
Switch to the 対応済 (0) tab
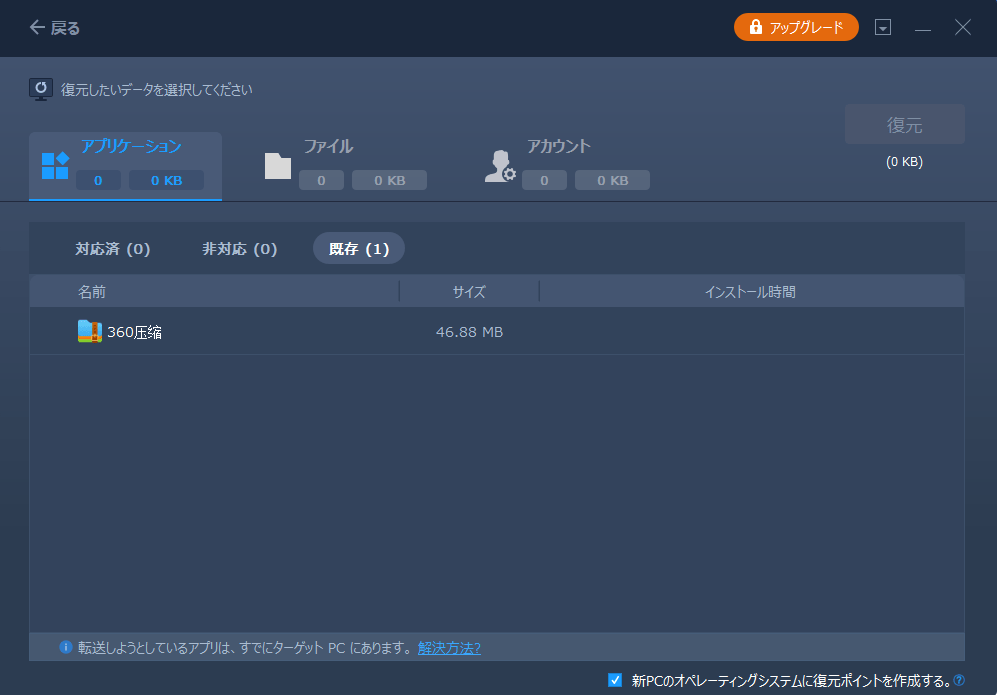tap(113, 249)
